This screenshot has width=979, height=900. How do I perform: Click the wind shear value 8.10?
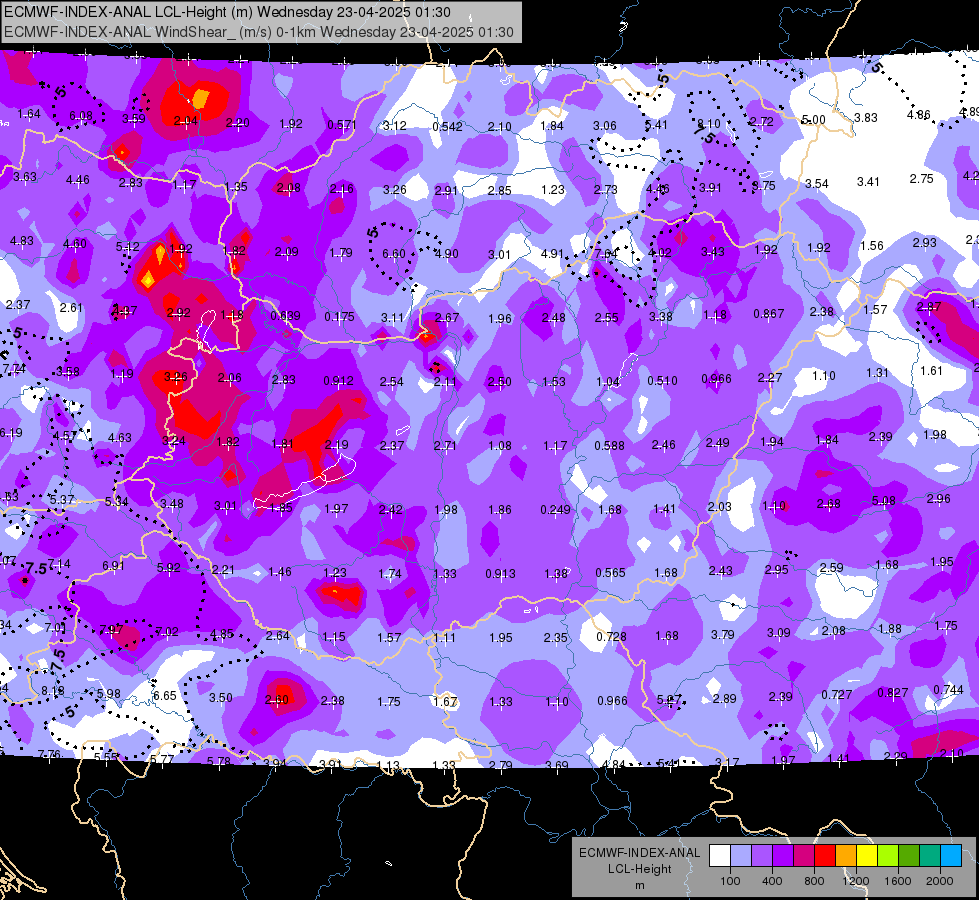[709, 123]
